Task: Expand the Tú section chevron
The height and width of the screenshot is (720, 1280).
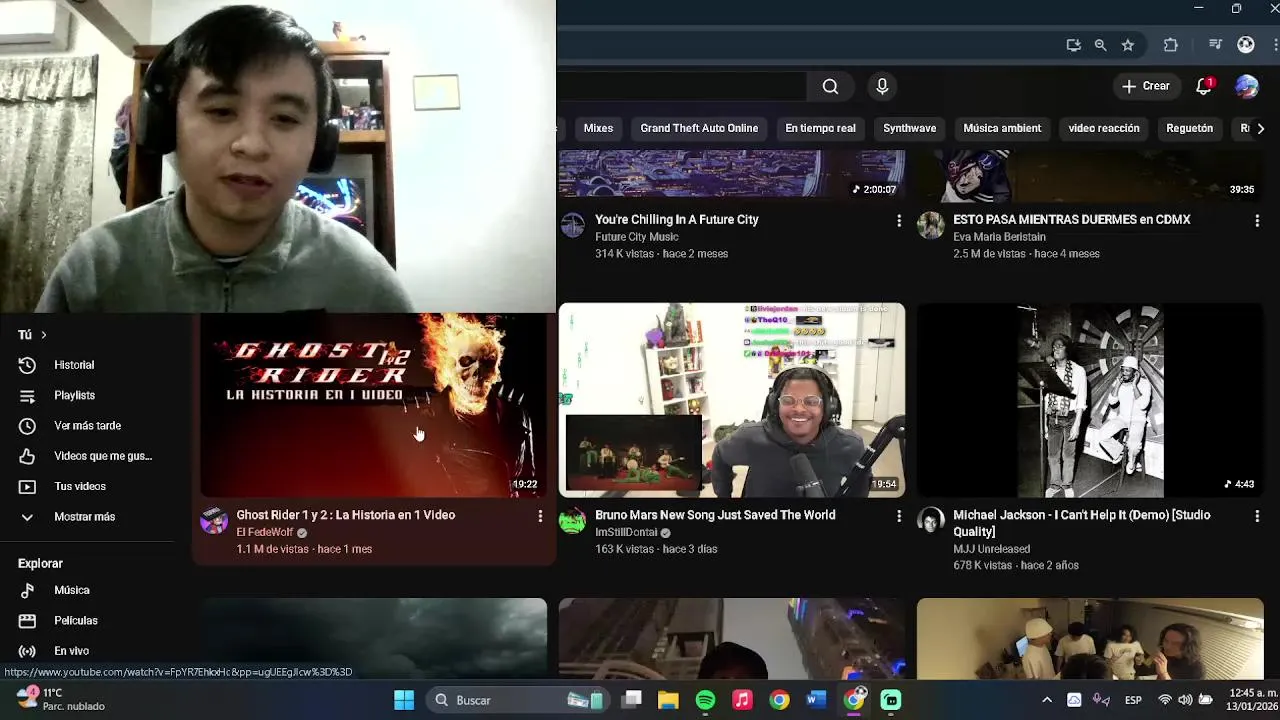Action: pos(43,335)
